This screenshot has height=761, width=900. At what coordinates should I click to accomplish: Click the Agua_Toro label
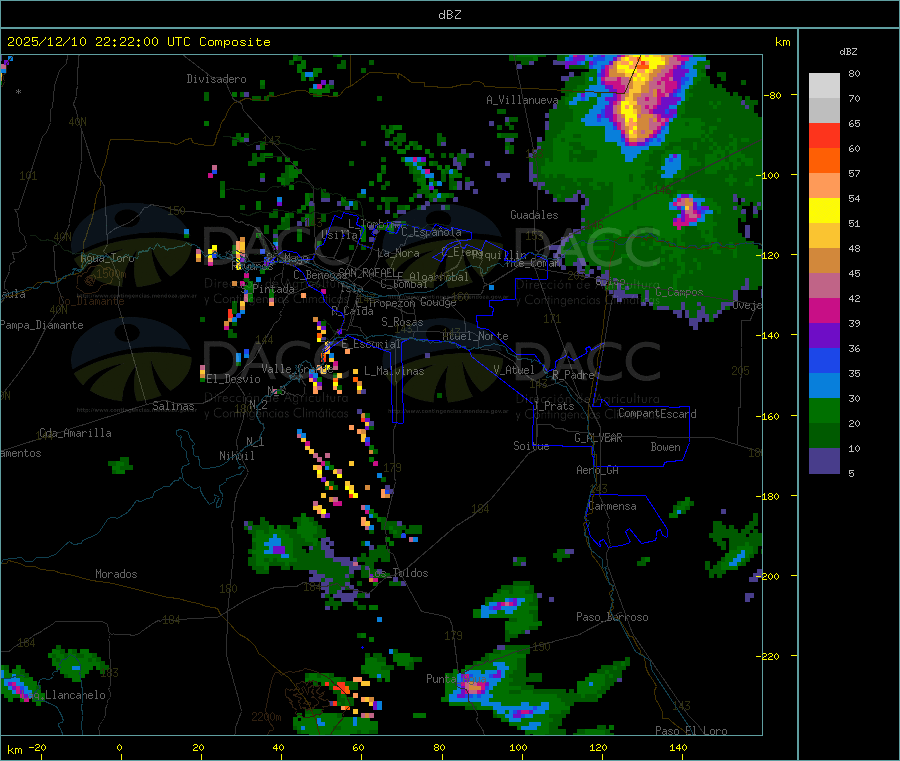click(x=107, y=258)
